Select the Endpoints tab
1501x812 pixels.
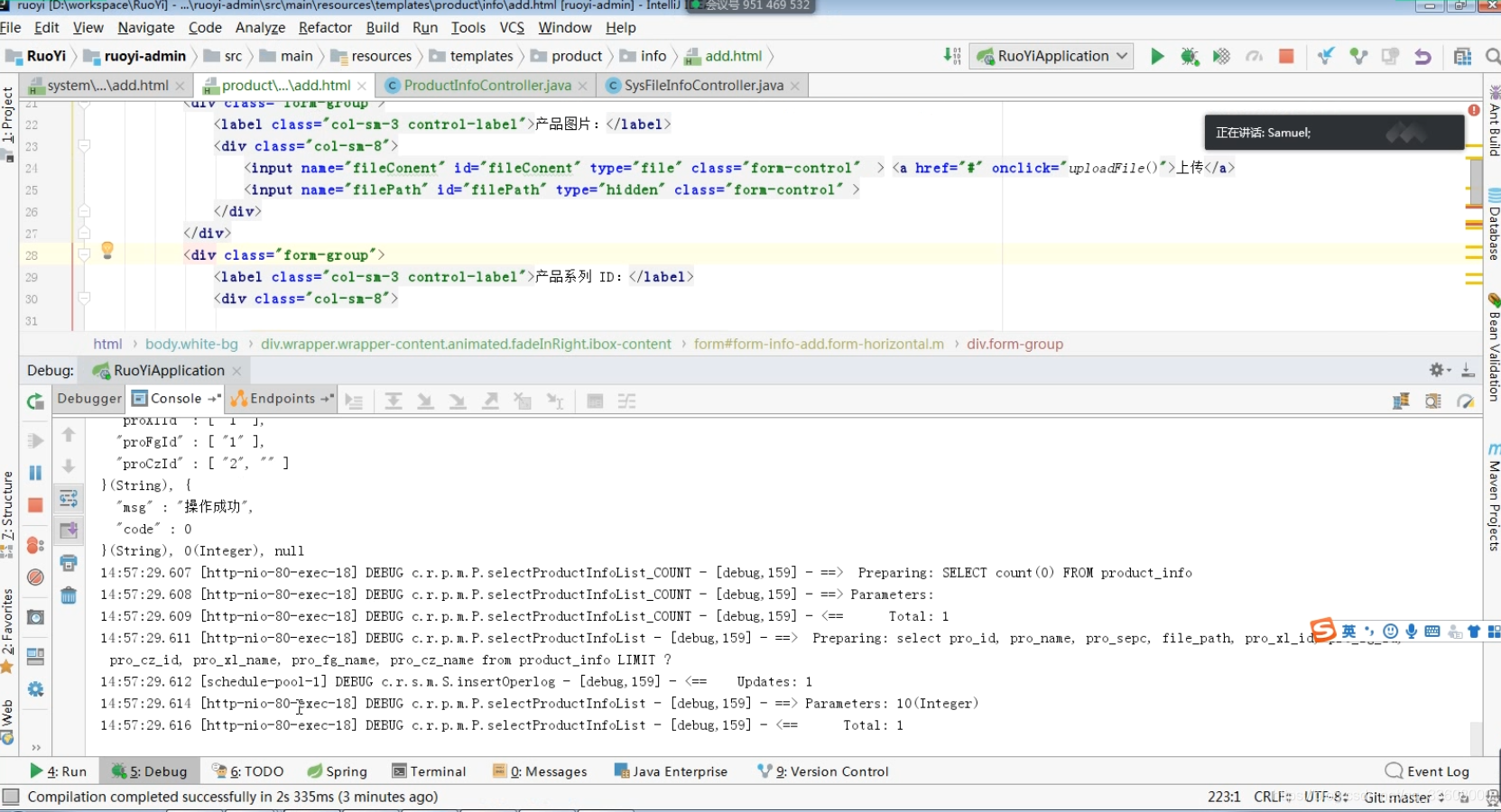point(282,399)
